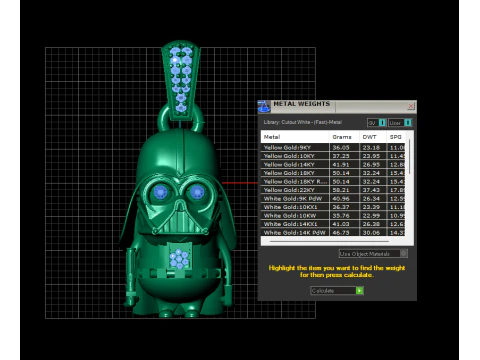Select the White Gold:10KW row
Image resolution: width=480 pixels, height=360 pixels.
click(333, 216)
